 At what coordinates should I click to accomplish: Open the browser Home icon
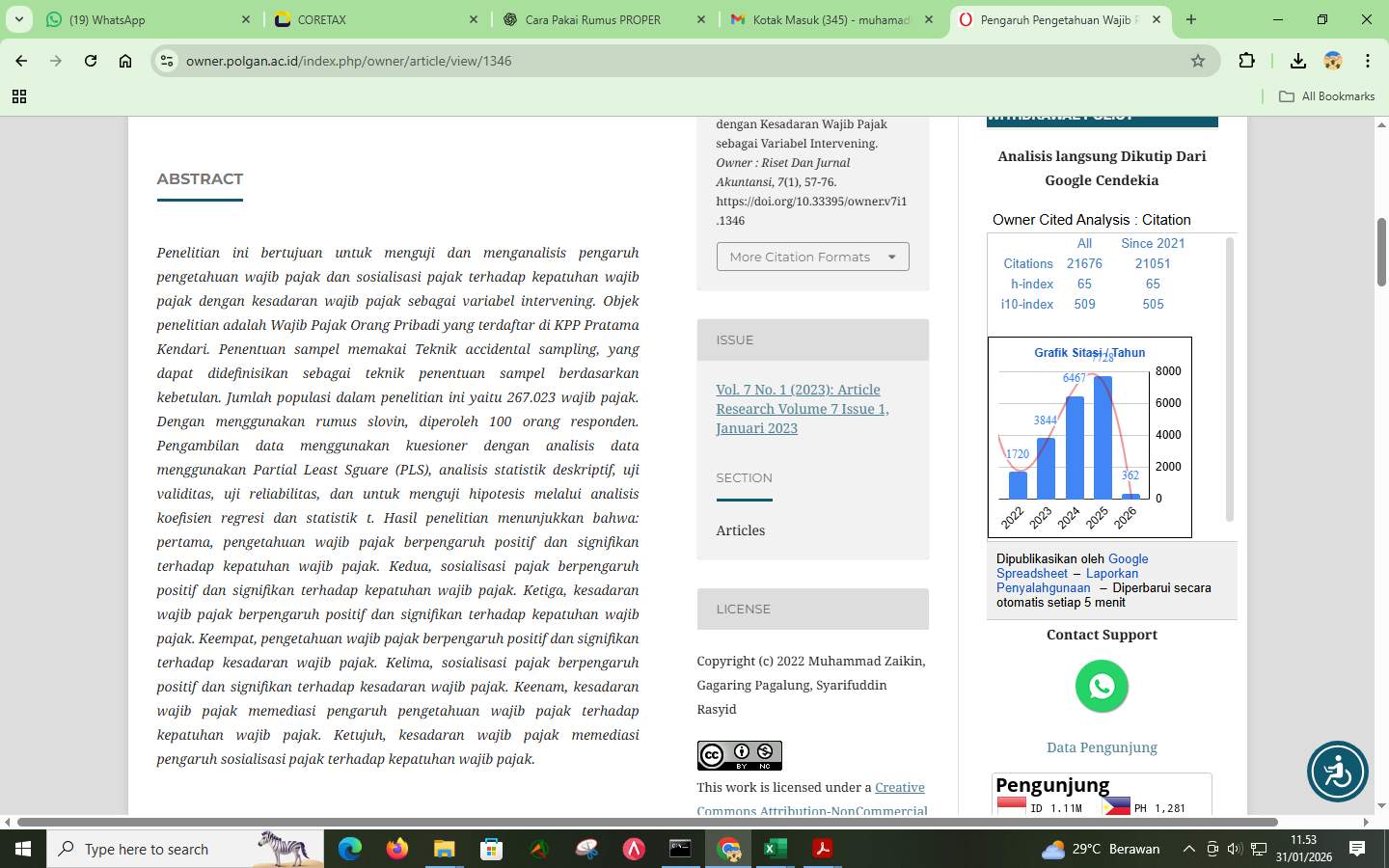[125, 60]
